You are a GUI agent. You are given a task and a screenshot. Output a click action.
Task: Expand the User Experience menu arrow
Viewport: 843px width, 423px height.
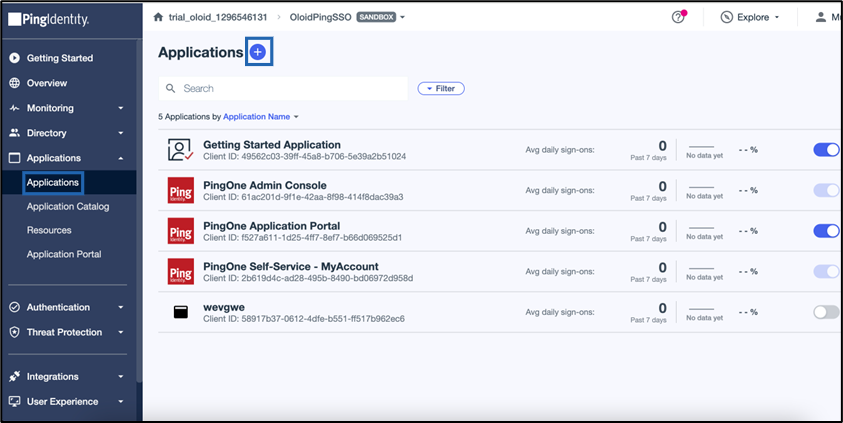click(120, 402)
